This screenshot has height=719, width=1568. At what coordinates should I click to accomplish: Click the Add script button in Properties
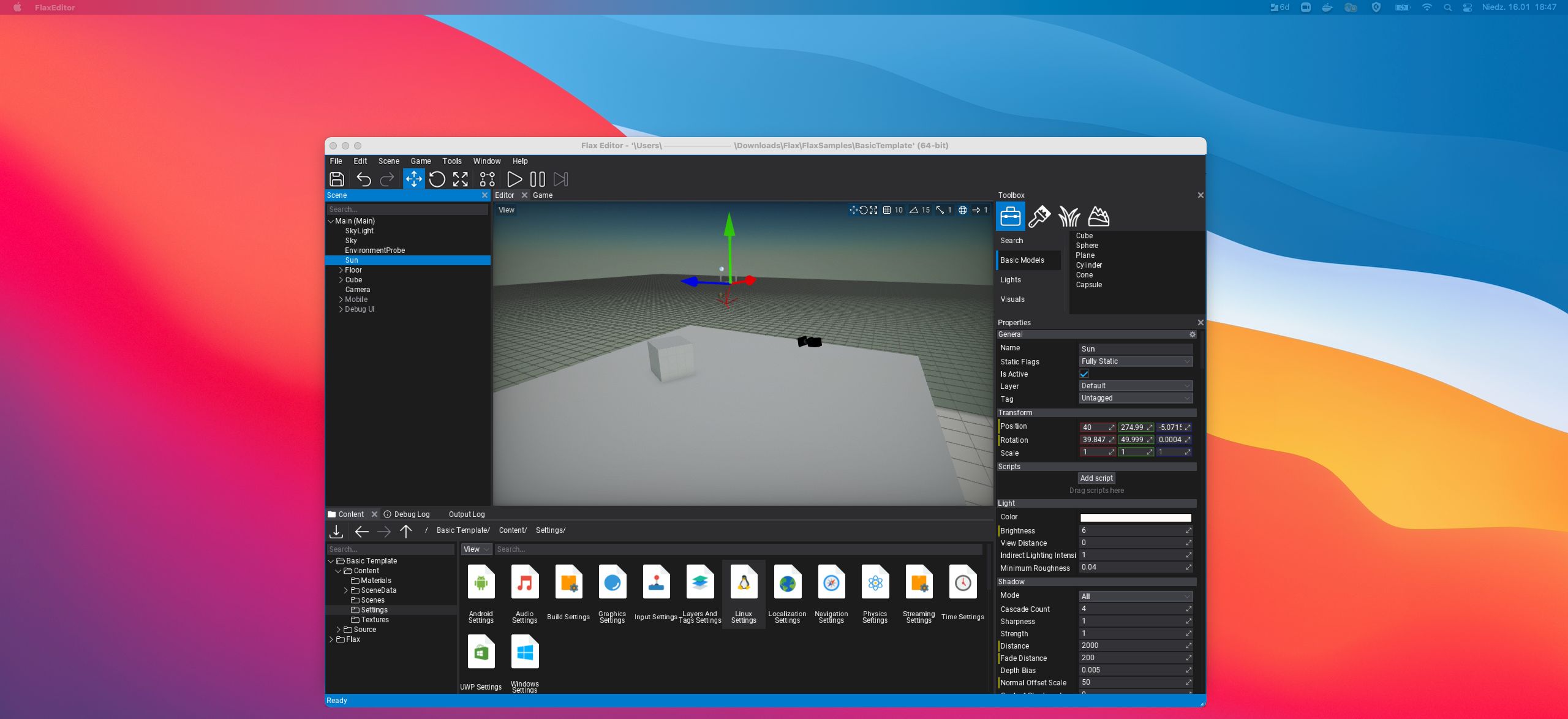click(x=1096, y=478)
